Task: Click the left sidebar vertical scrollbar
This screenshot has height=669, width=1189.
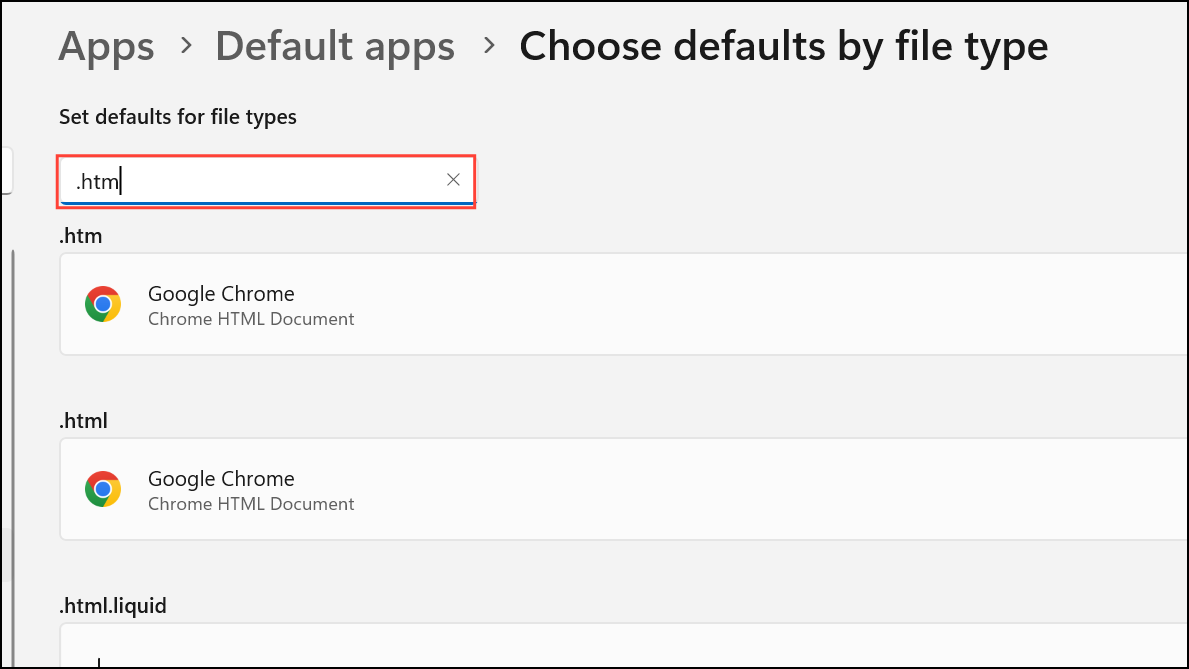Action: point(13,400)
